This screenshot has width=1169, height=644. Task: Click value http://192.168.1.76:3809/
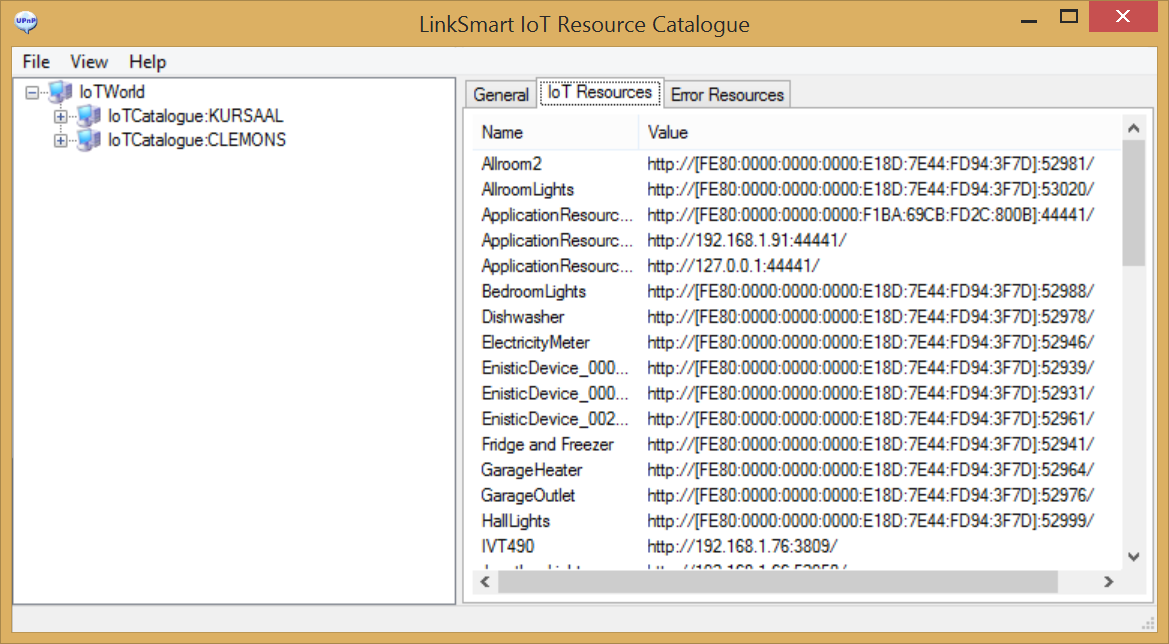tap(742, 546)
